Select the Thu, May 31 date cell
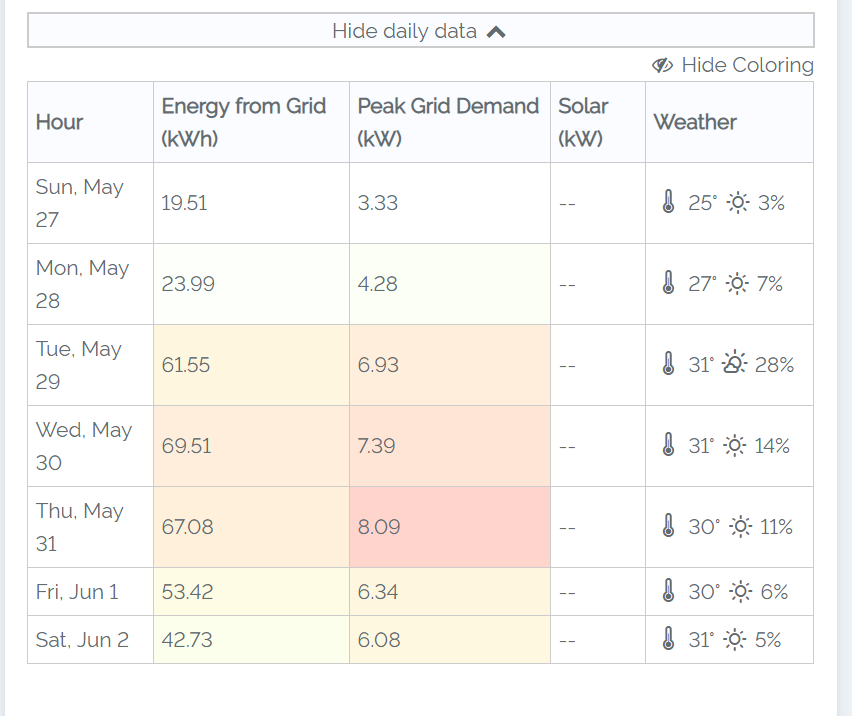The width and height of the screenshot is (852, 716). click(x=90, y=527)
